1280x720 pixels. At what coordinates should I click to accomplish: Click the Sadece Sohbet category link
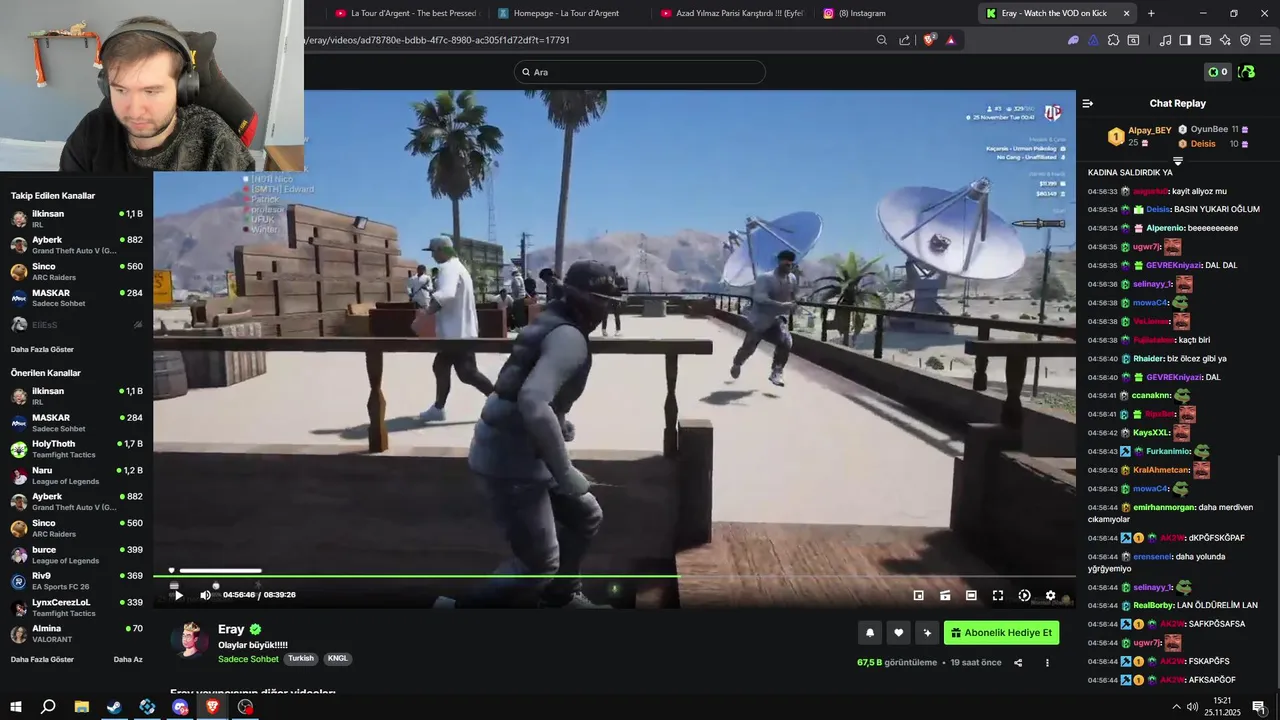click(248, 659)
